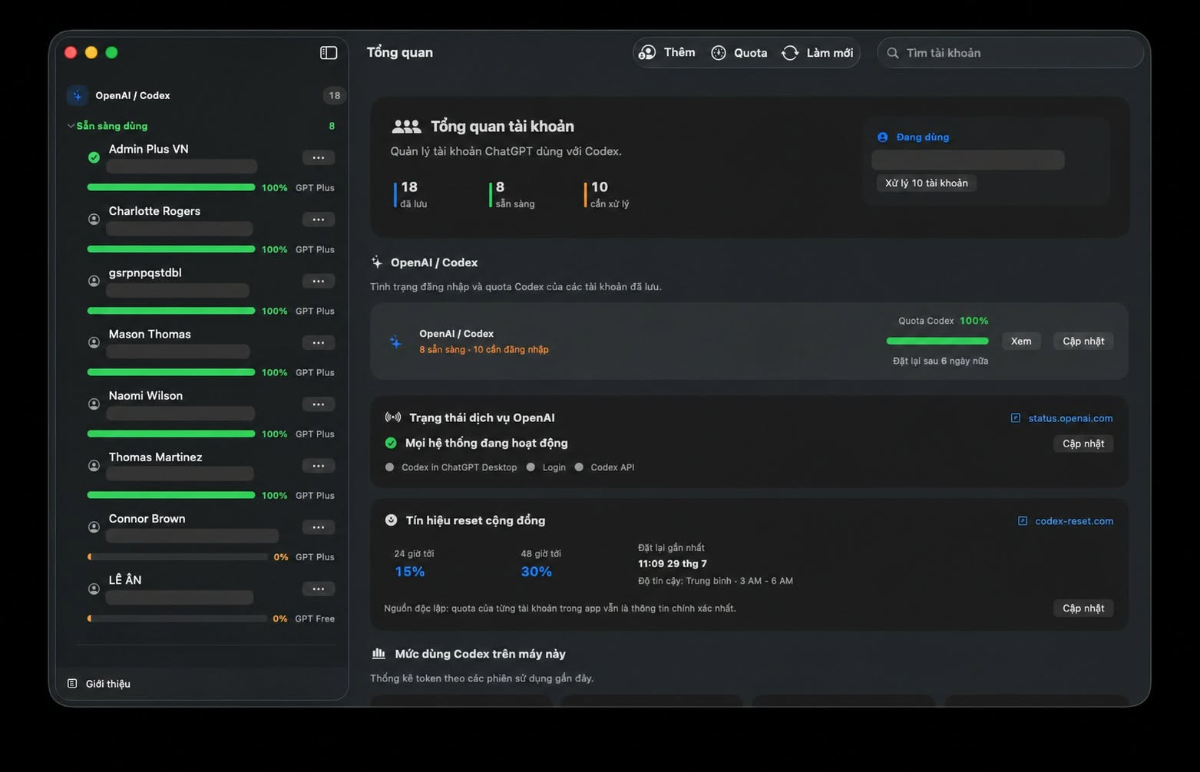Screen dimensions: 1200x772
Task: Click the blurred current-account field under Đang dùng
Action: click(968, 160)
